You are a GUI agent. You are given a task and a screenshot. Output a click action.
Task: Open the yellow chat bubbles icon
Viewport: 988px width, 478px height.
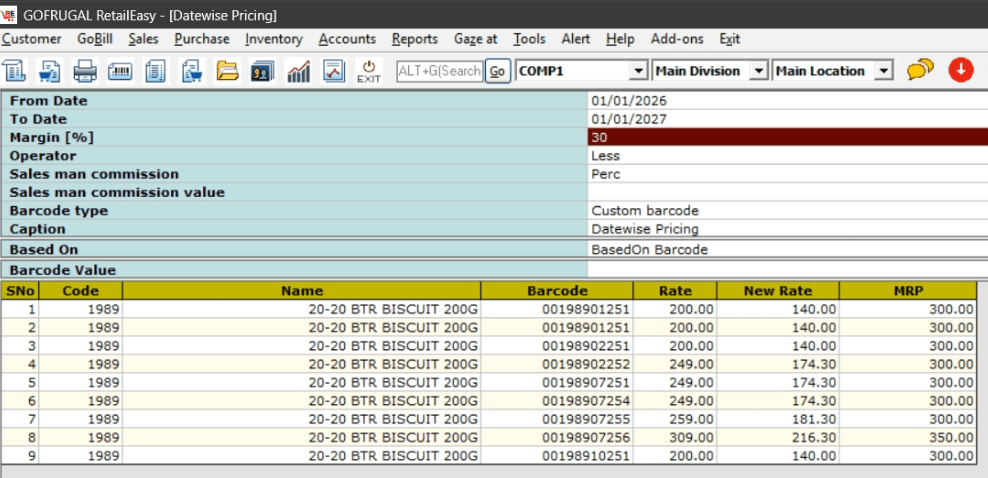coord(920,71)
